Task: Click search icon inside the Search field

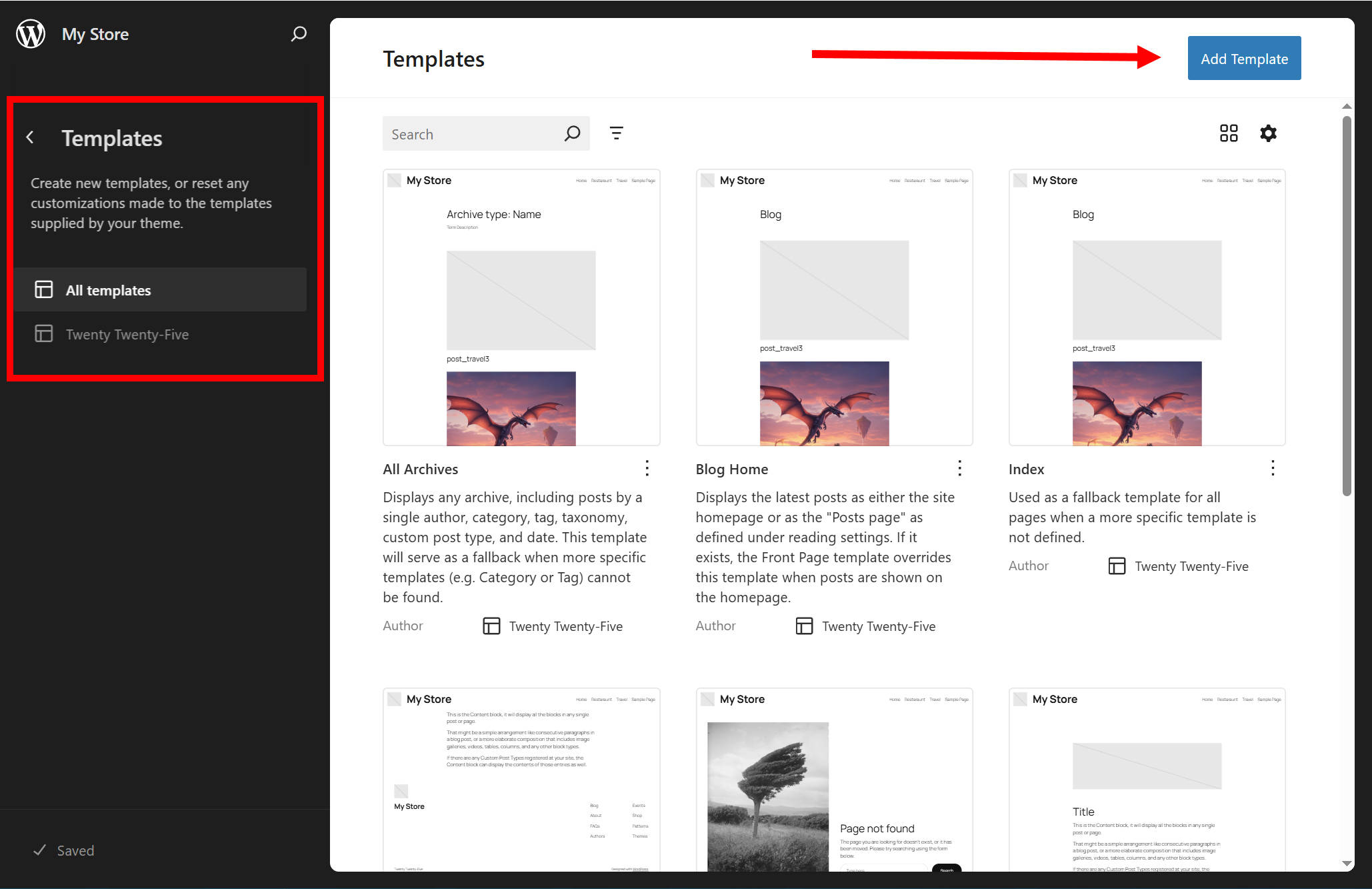Action: pos(572,133)
